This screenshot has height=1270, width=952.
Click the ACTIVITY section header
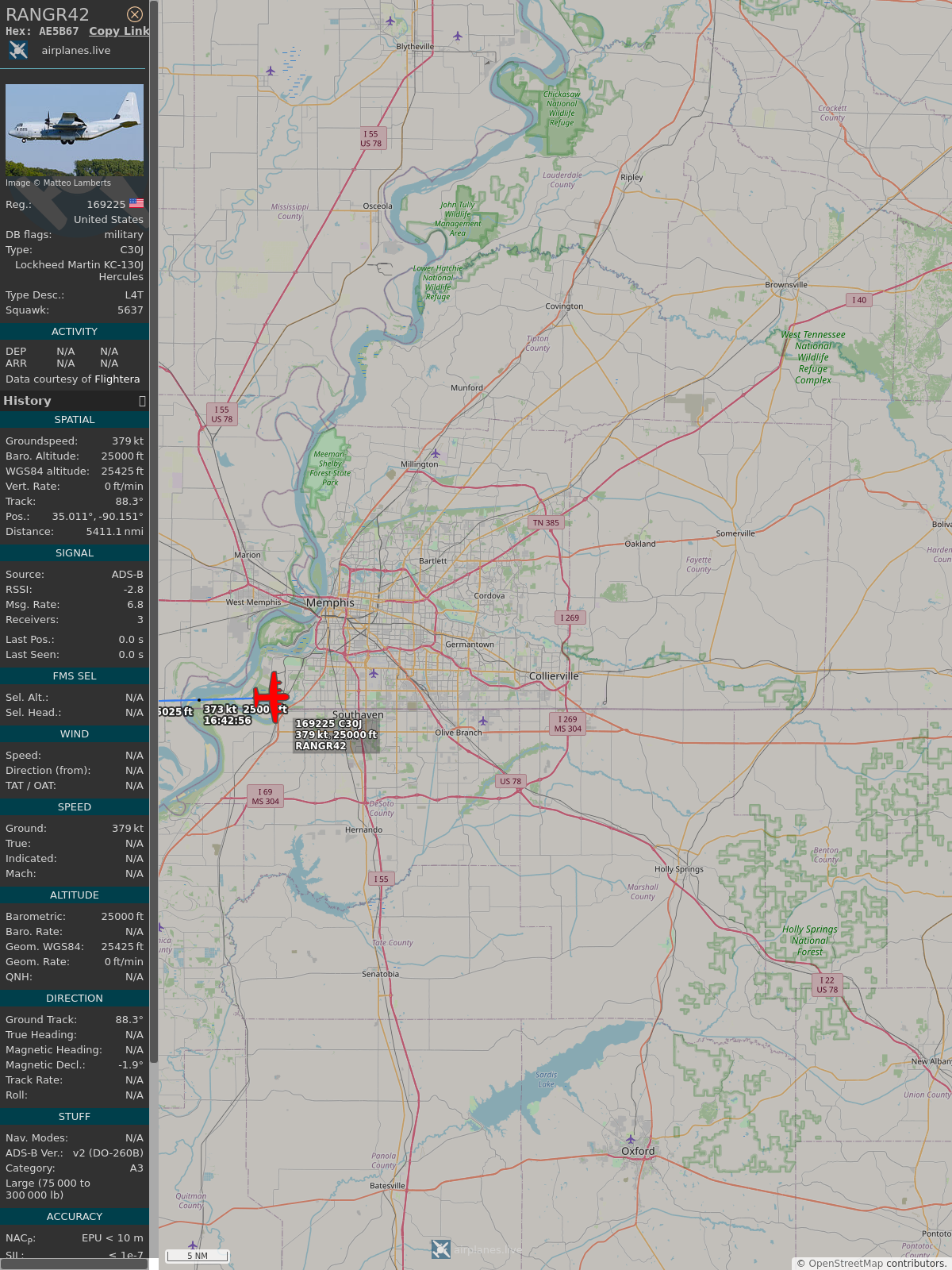[x=75, y=332]
